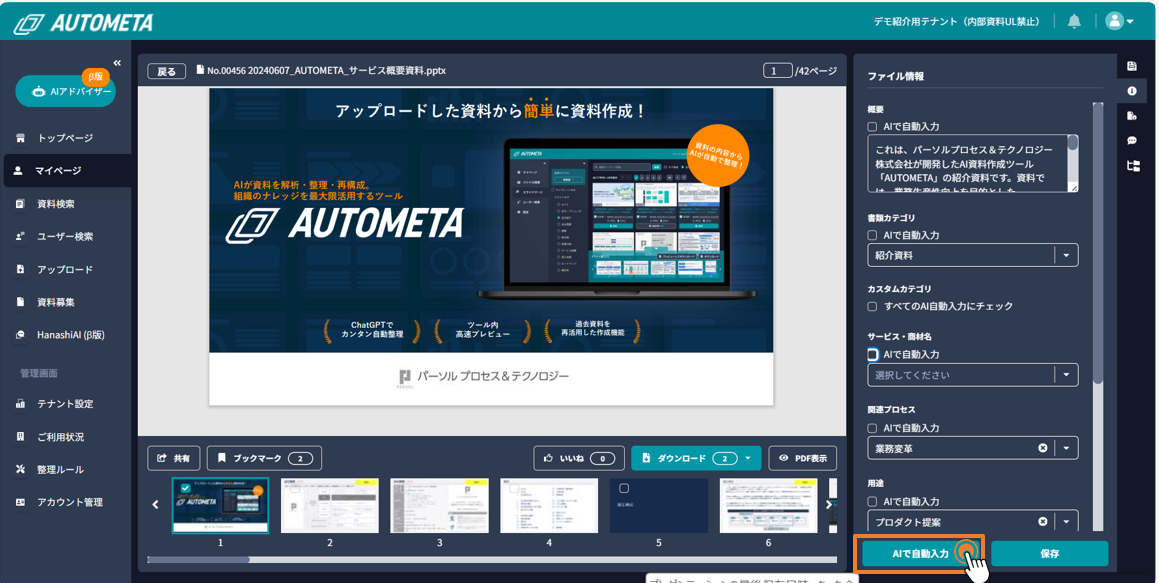Click the file name No.00456 20240607_AUTOMETA_サービス概要資料.pptx

pos(326,71)
